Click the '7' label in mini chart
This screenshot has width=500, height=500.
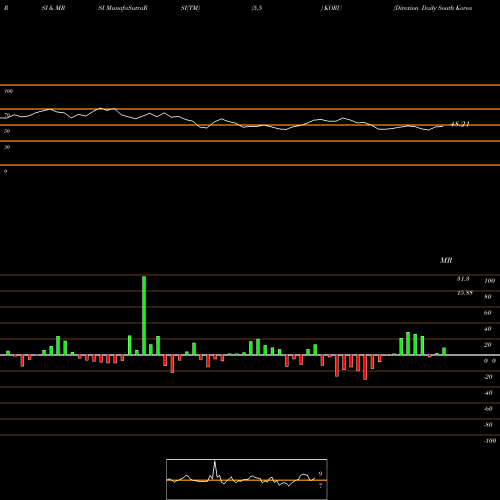pyautogui.click(x=320, y=486)
